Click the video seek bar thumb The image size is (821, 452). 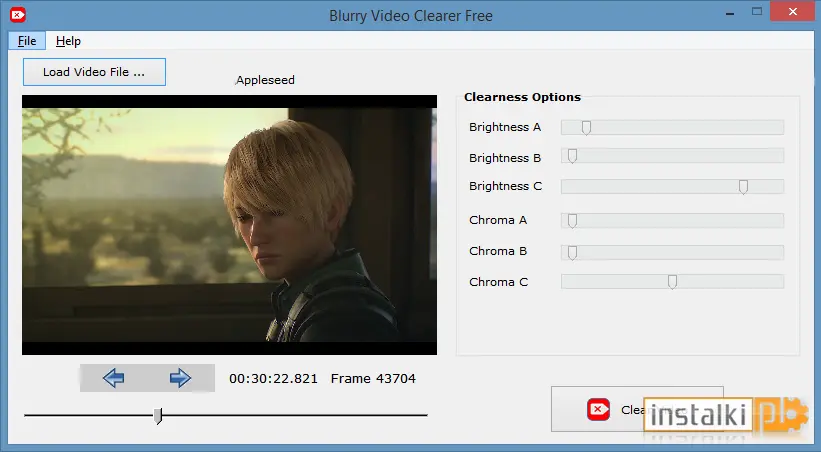pyautogui.click(x=158, y=416)
